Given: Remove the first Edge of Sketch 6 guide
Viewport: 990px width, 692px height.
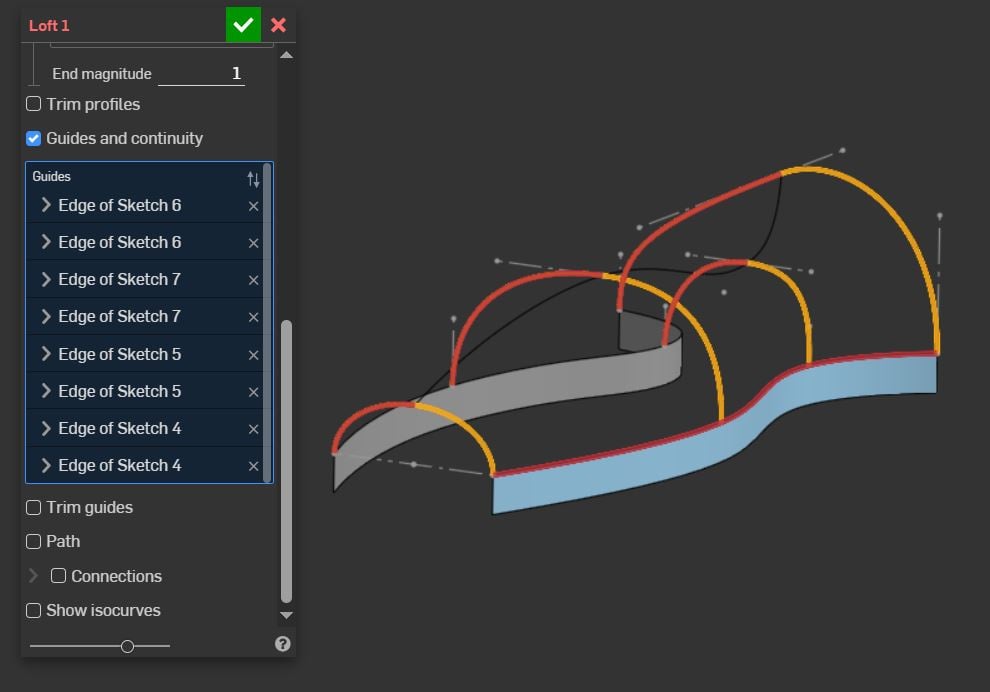Looking at the screenshot, I should tap(253, 206).
